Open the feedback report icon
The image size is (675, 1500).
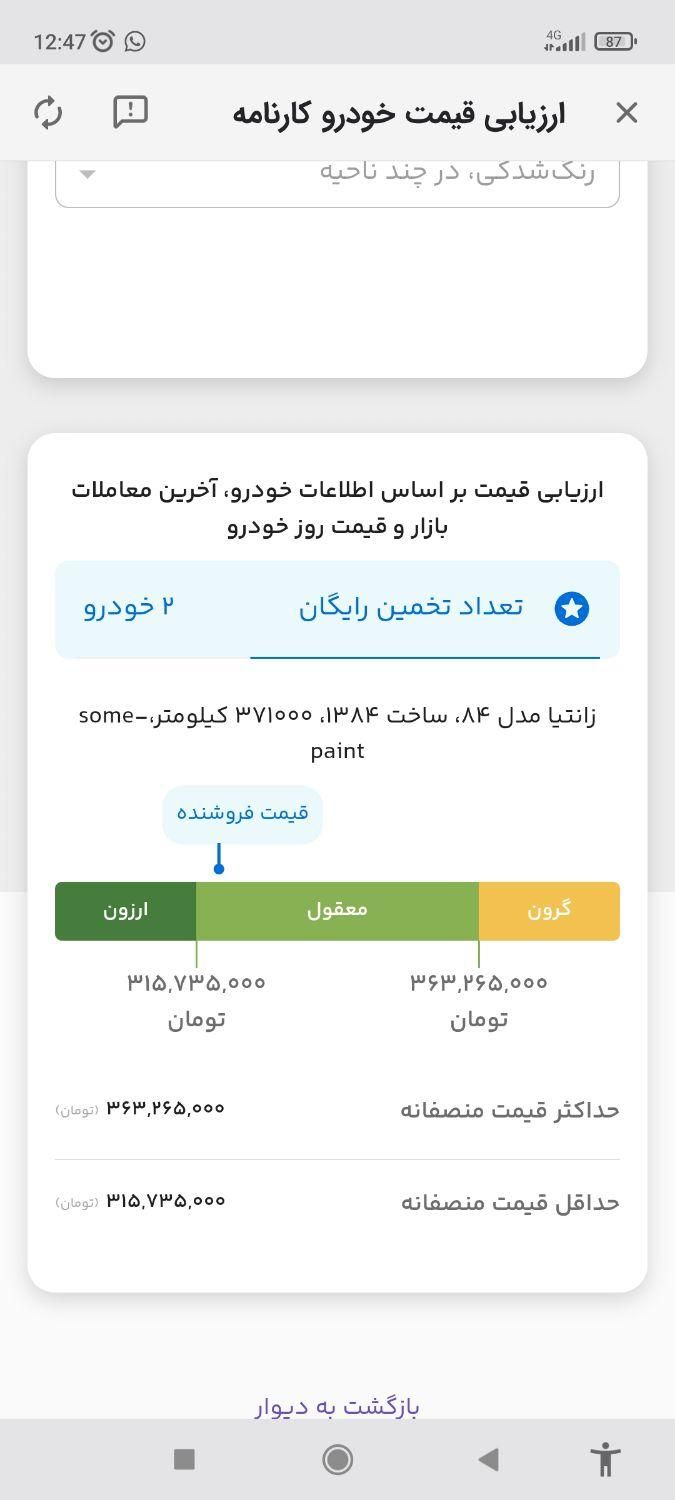pos(130,112)
